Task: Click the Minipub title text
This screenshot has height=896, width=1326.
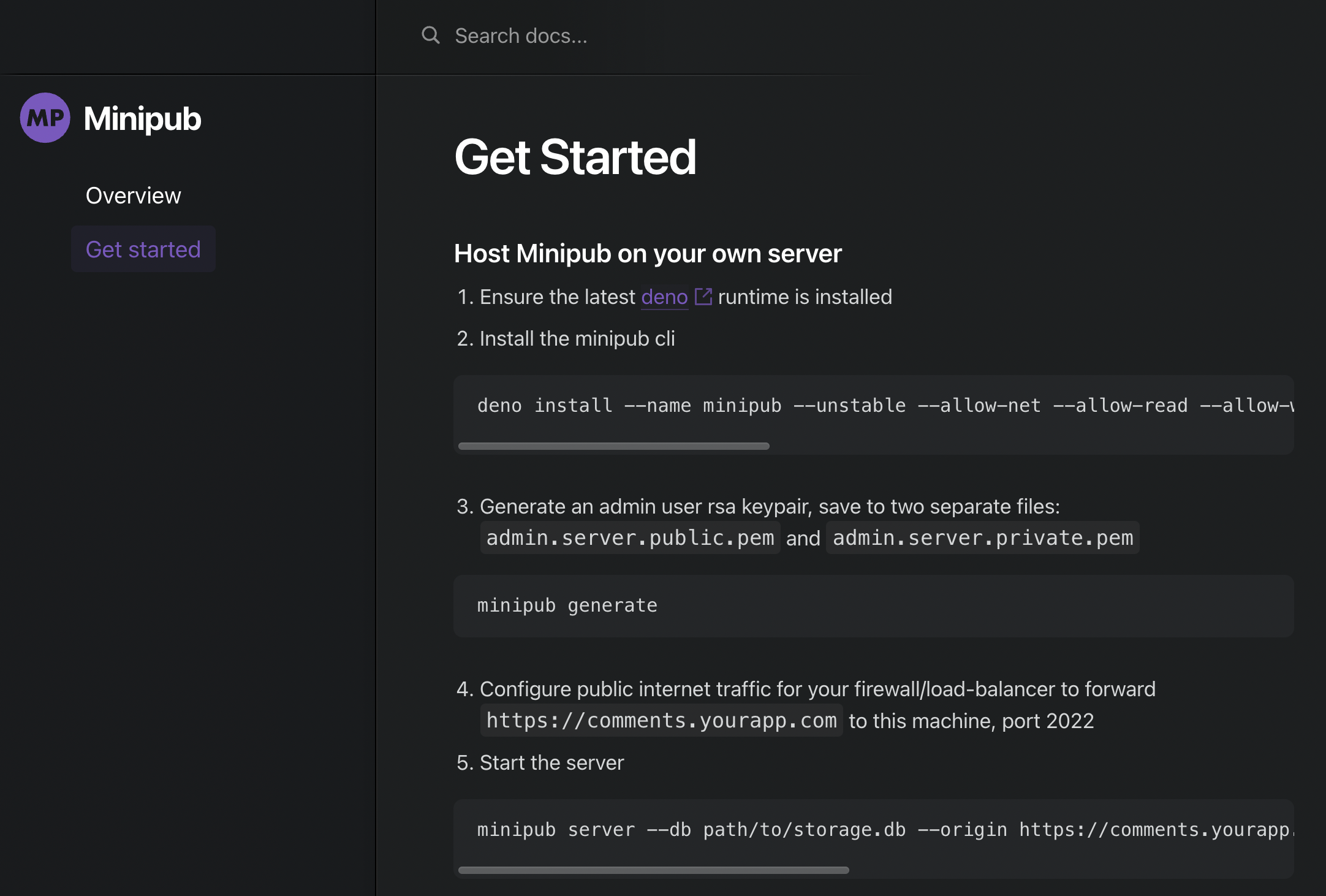Action: [x=142, y=120]
